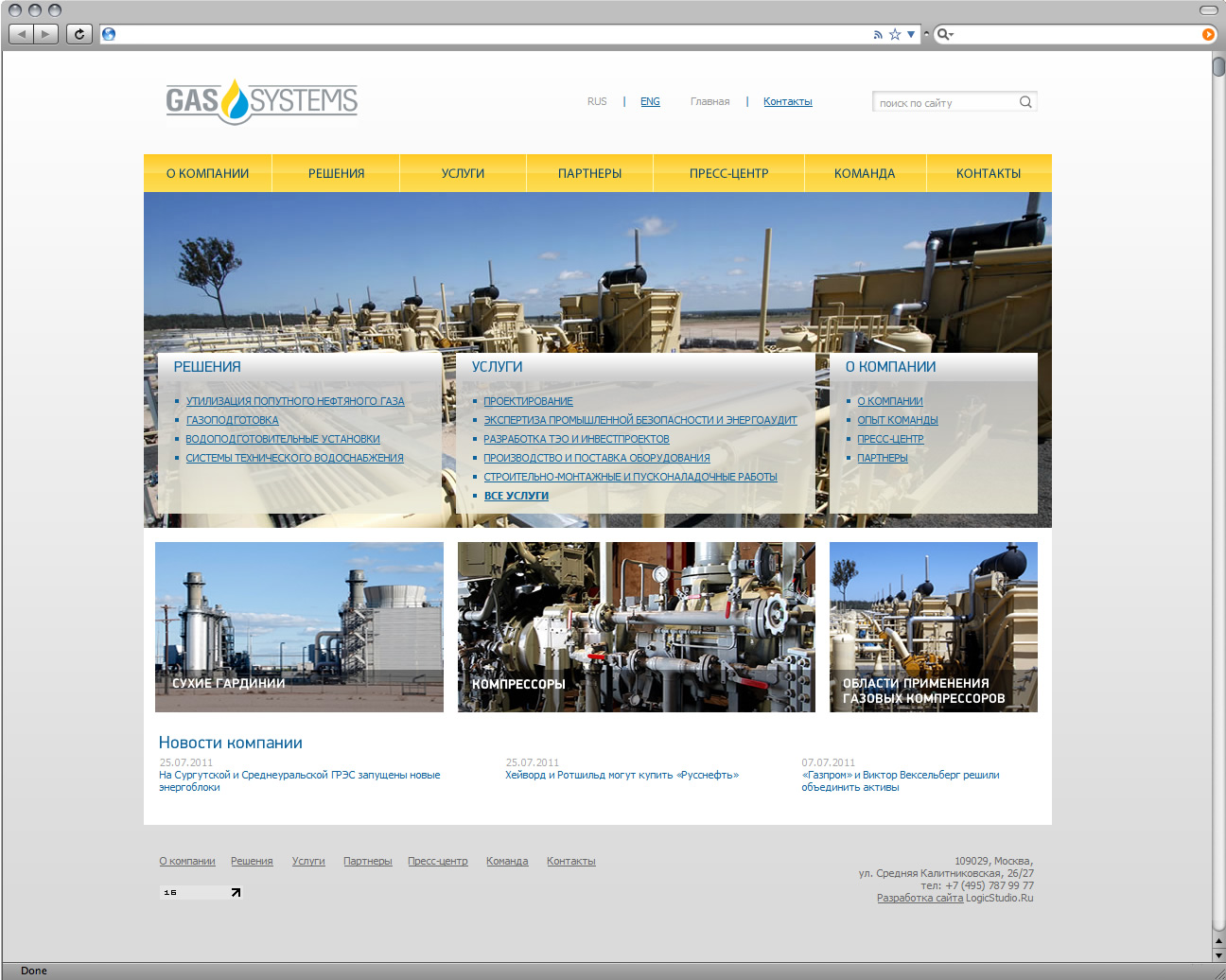Reload the page with the refresh button
Screen dimensions: 1226x980
[x=79, y=34]
